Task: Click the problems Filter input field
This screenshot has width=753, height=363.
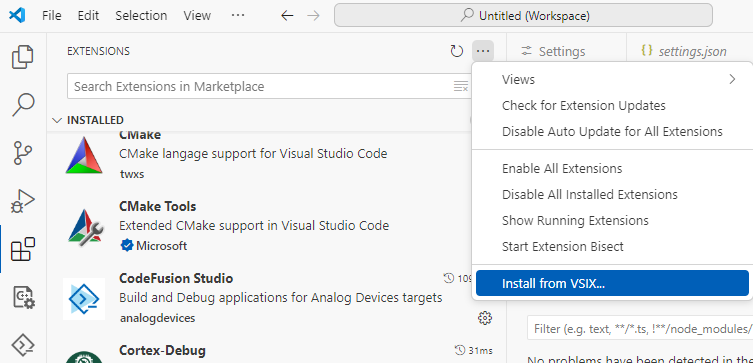Action: 640,329
